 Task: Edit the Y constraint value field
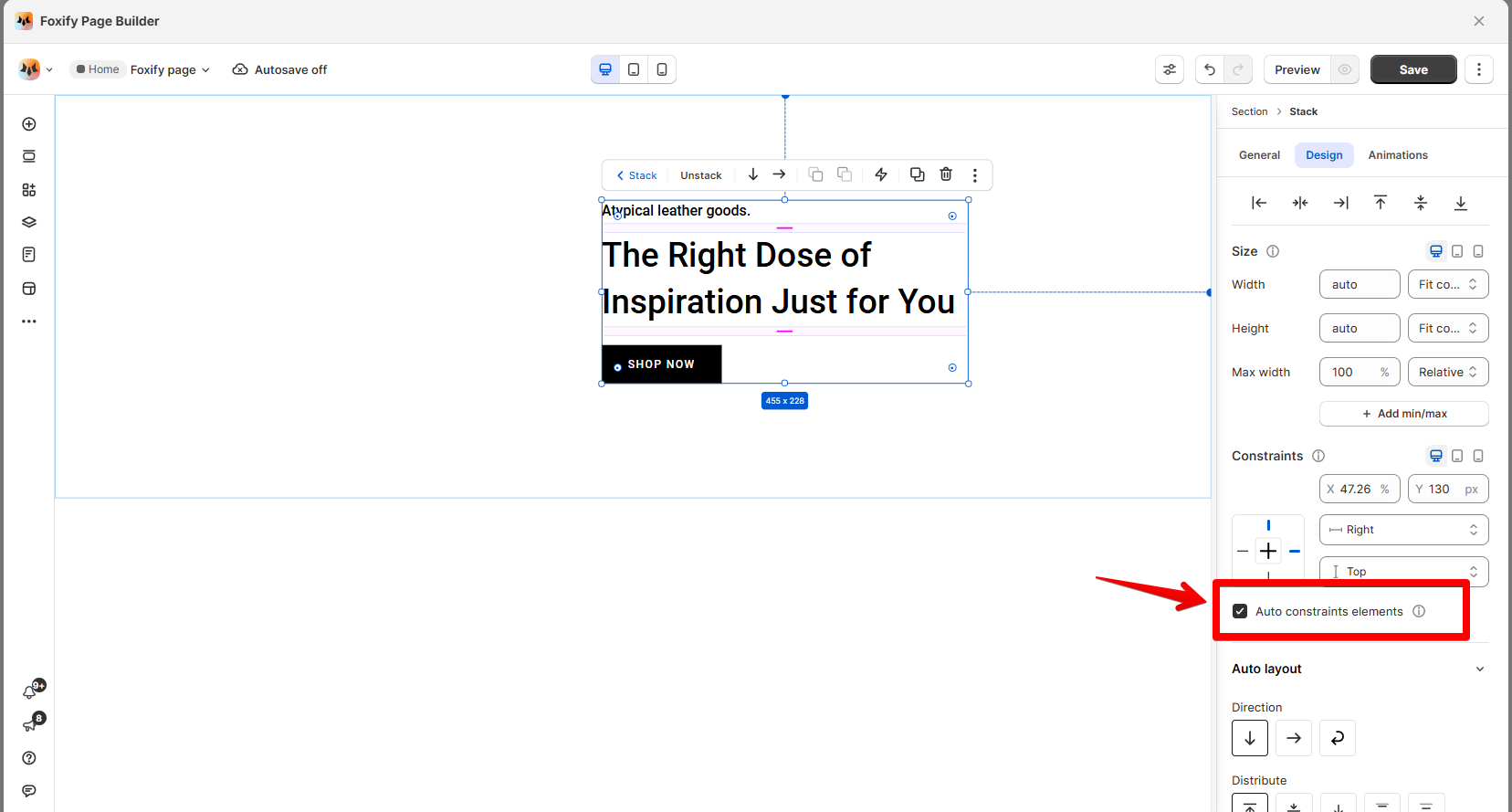[1448, 489]
